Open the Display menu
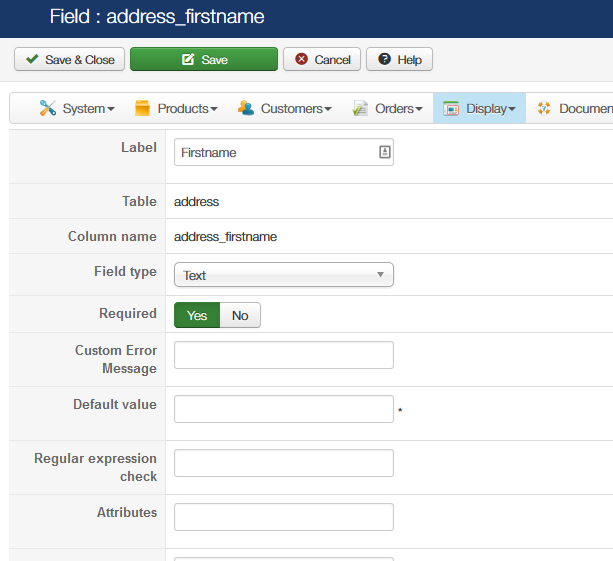The height and width of the screenshot is (561, 613). (x=479, y=108)
